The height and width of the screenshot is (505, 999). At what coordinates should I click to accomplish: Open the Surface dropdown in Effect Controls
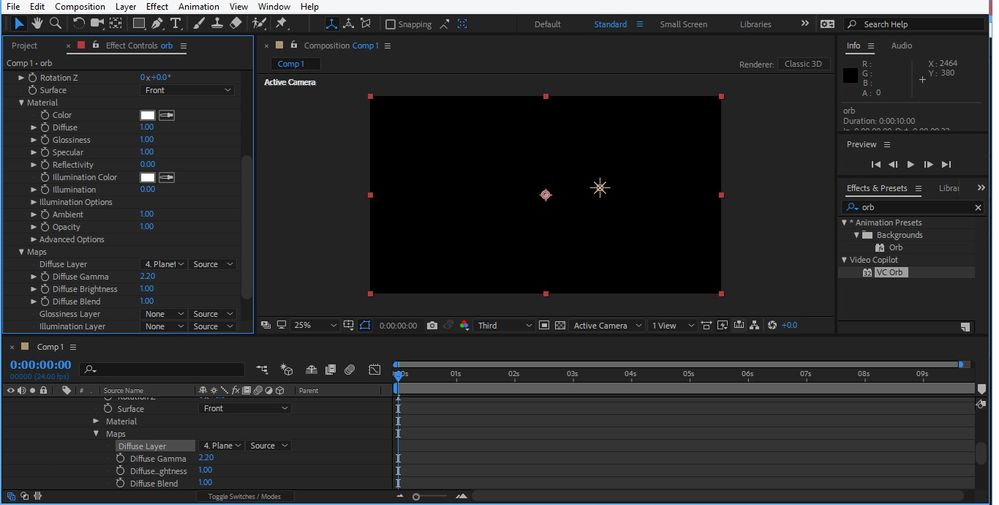[187, 90]
